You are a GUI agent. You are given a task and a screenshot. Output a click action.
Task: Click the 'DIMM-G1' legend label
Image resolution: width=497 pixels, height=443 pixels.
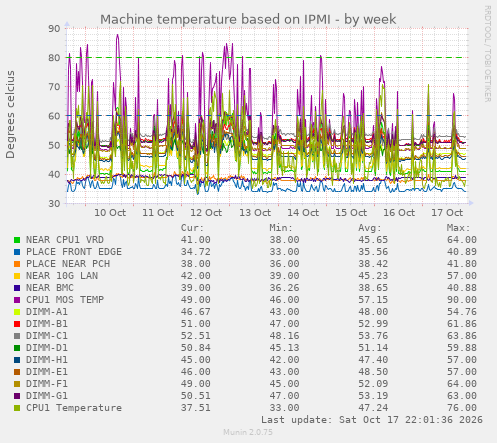tap(47, 396)
